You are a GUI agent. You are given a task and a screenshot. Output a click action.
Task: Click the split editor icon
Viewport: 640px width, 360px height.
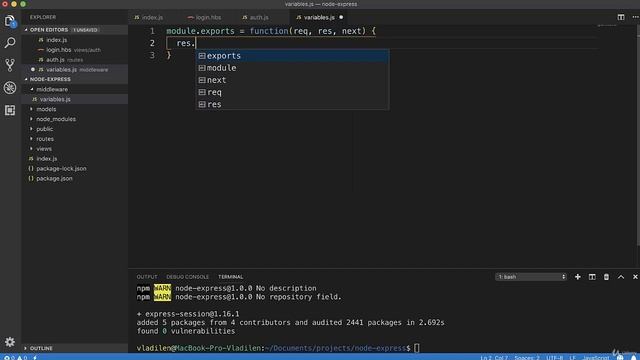621,17
